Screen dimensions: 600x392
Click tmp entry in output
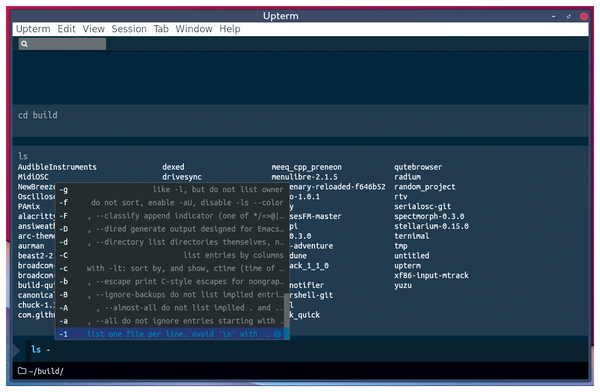coord(401,246)
